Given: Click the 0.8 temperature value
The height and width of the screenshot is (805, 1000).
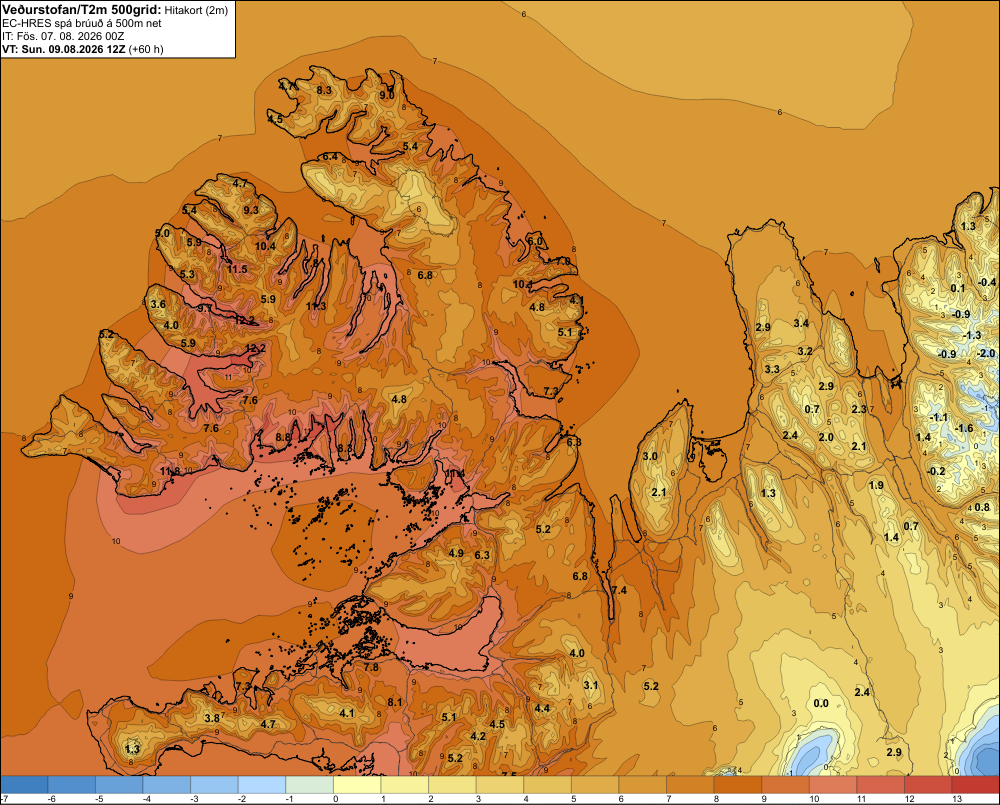Looking at the screenshot, I should click(x=982, y=508).
